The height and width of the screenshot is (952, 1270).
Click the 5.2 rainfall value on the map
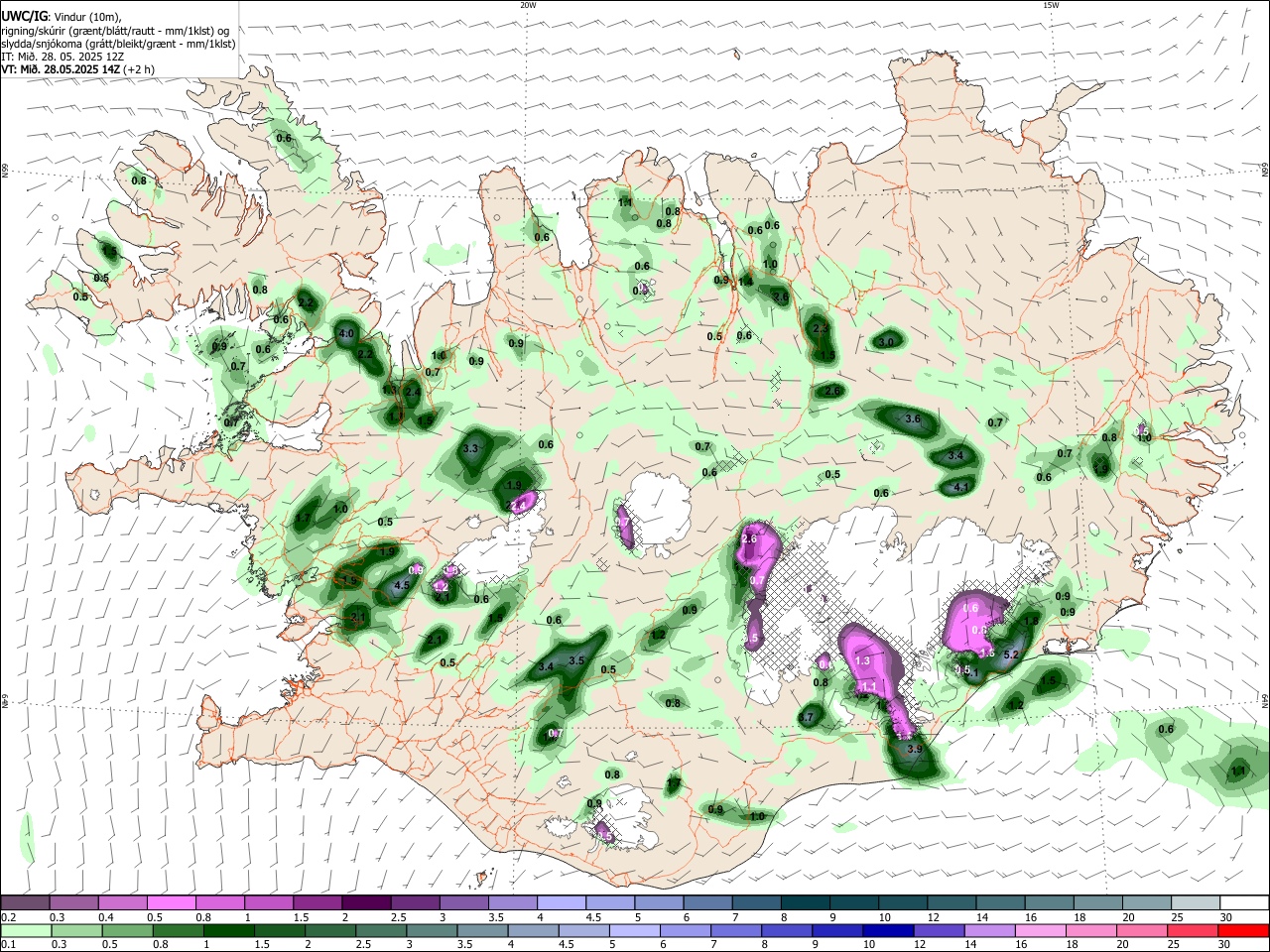pyautogui.click(x=1012, y=654)
